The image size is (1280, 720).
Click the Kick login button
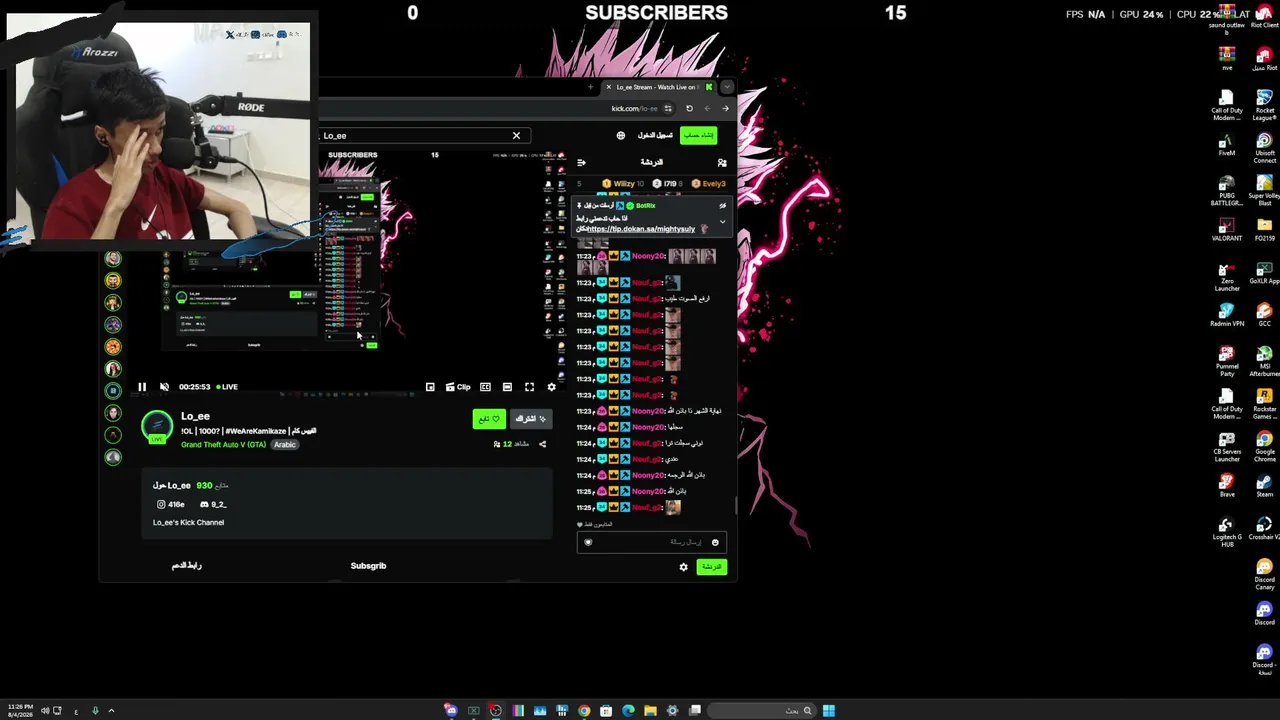click(x=655, y=135)
